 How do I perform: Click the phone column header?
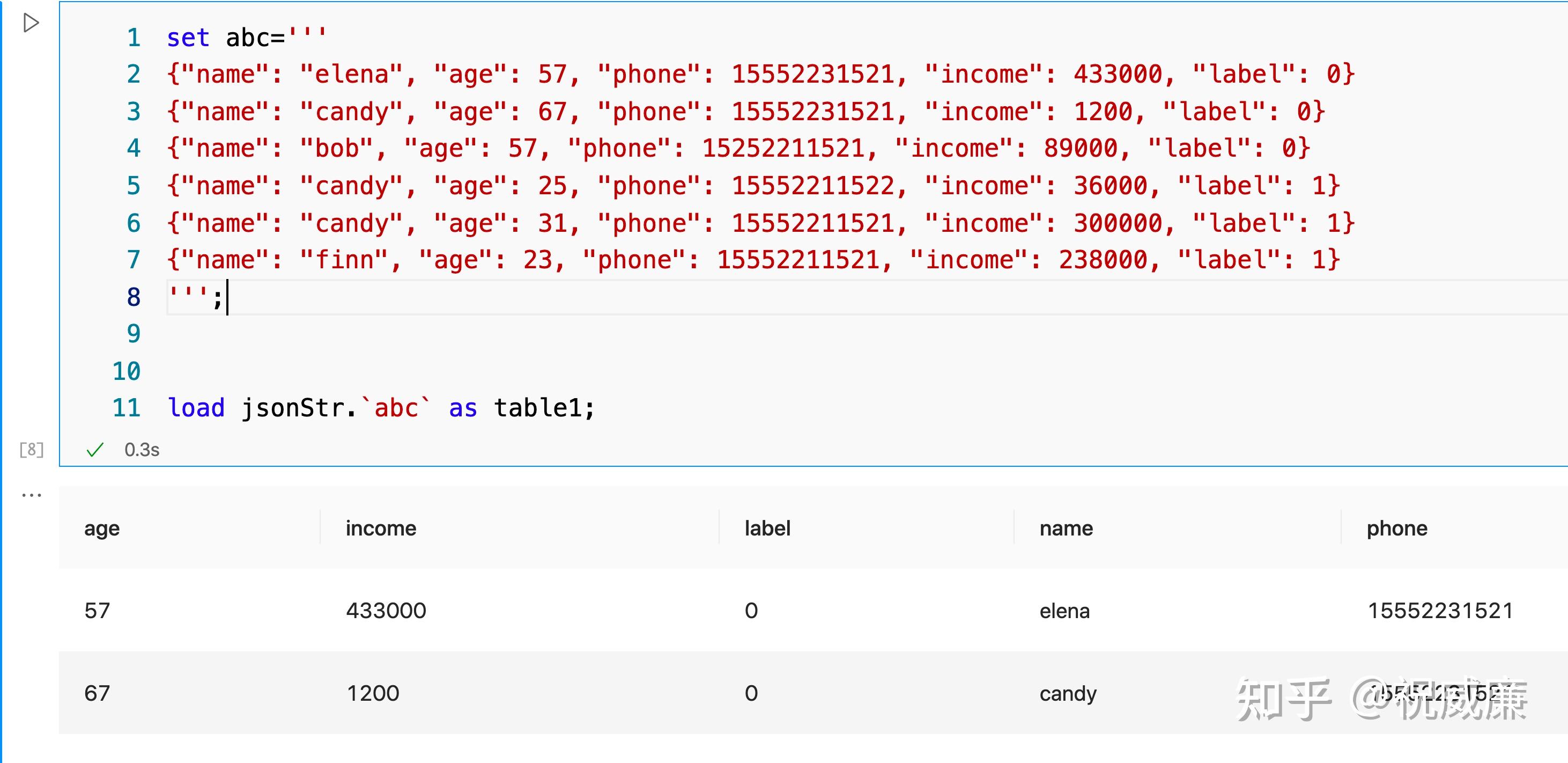[1396, 528]
